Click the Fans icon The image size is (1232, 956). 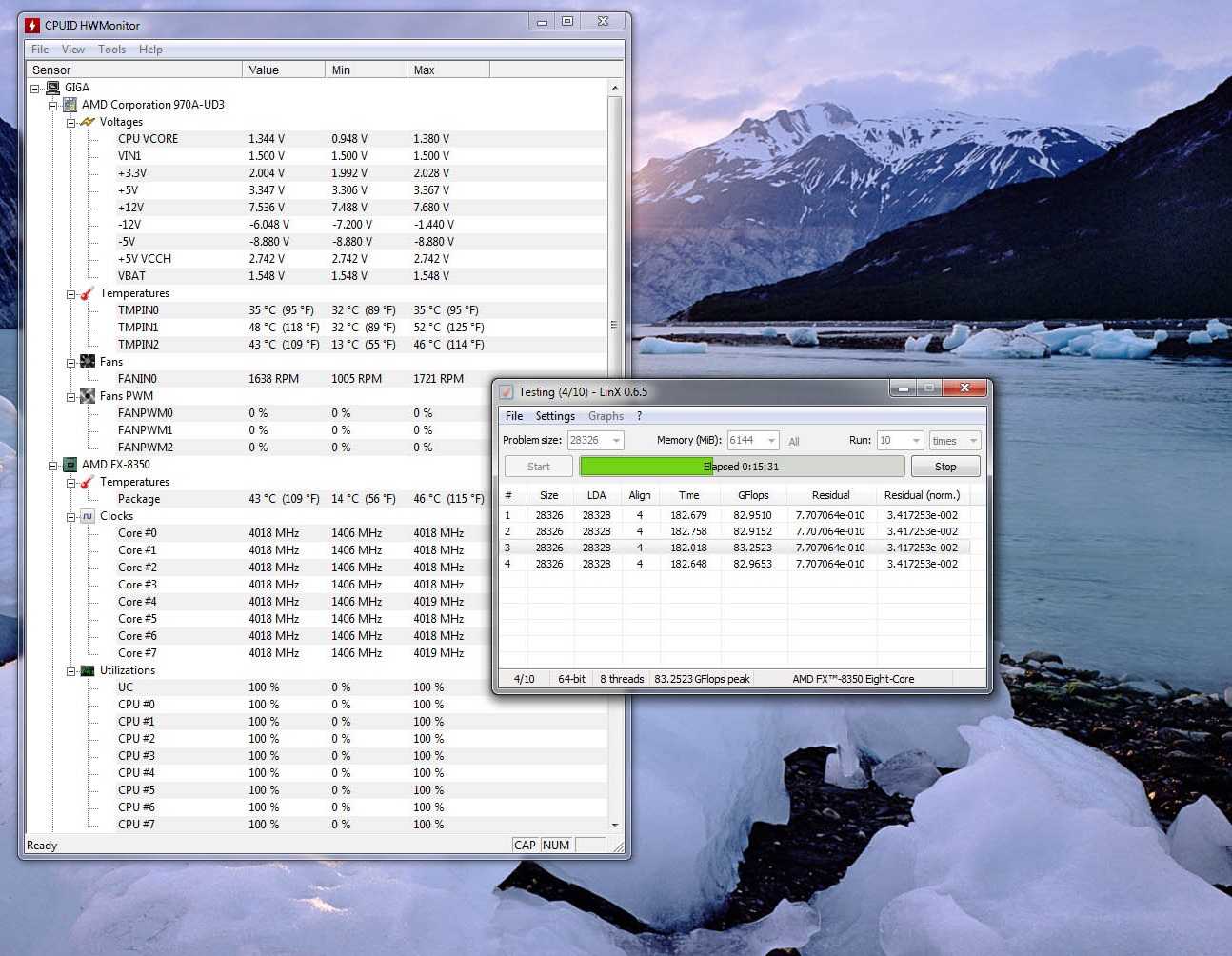coord(88,362)
